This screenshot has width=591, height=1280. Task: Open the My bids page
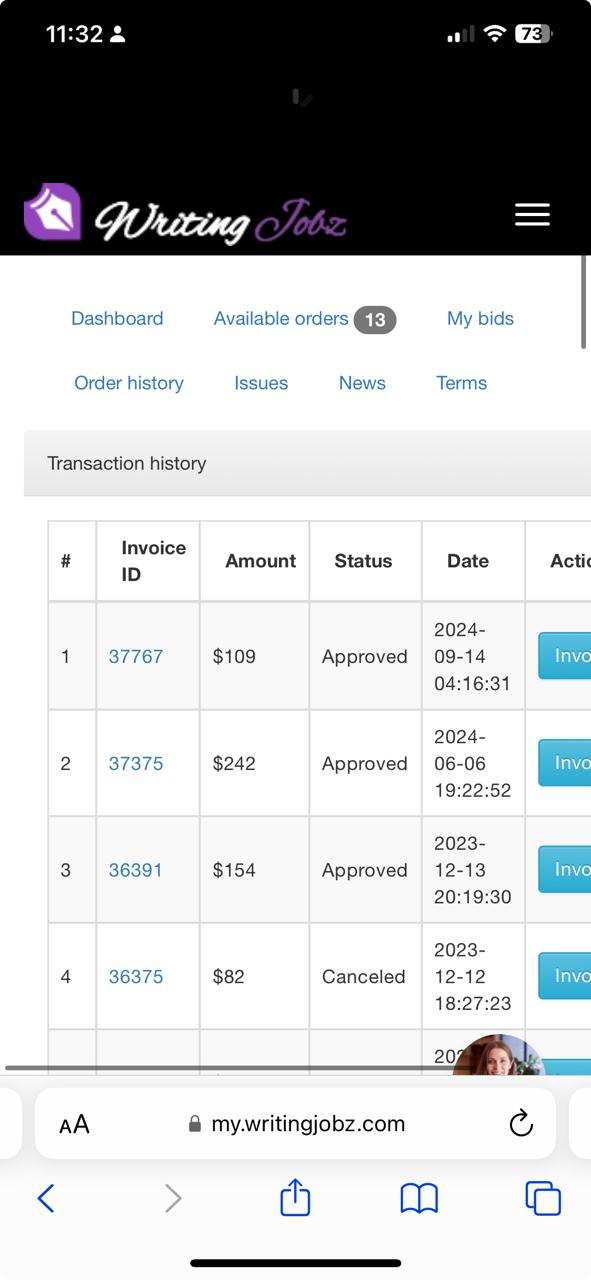(480, 319)
